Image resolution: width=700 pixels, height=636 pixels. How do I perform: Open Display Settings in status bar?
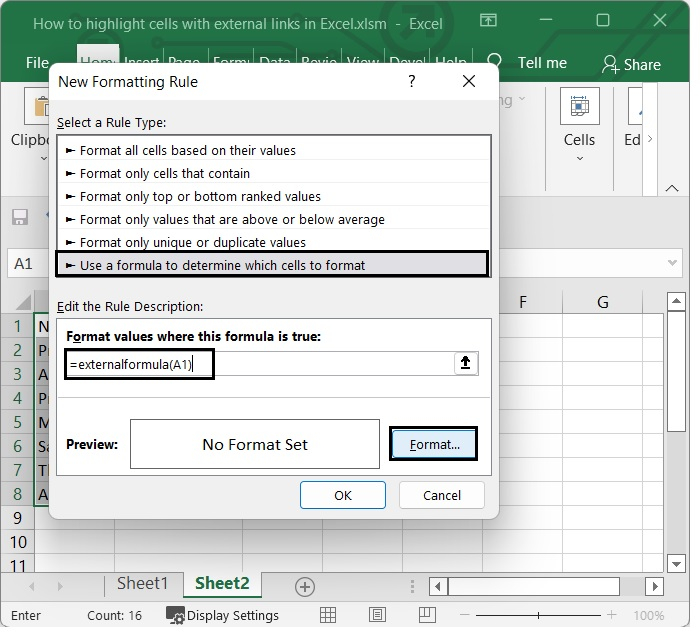(x=222, y=615)
